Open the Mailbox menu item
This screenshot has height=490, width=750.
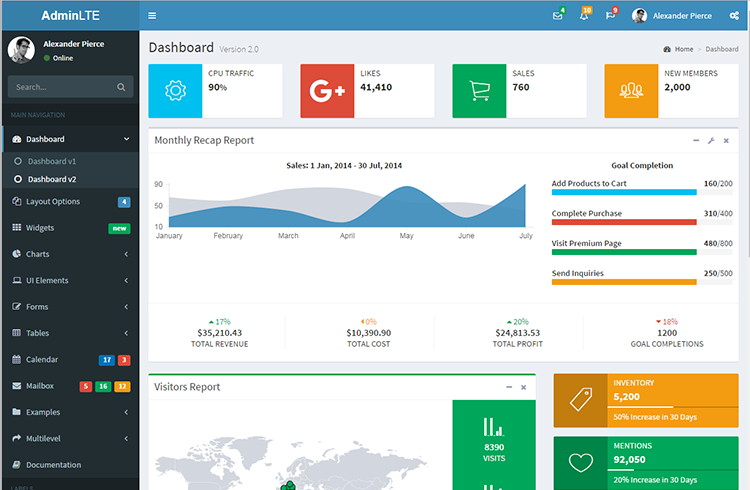[x=40, y=385]
